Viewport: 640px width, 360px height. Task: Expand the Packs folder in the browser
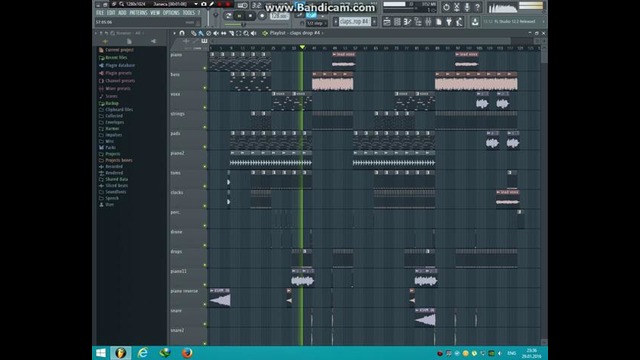110,148
